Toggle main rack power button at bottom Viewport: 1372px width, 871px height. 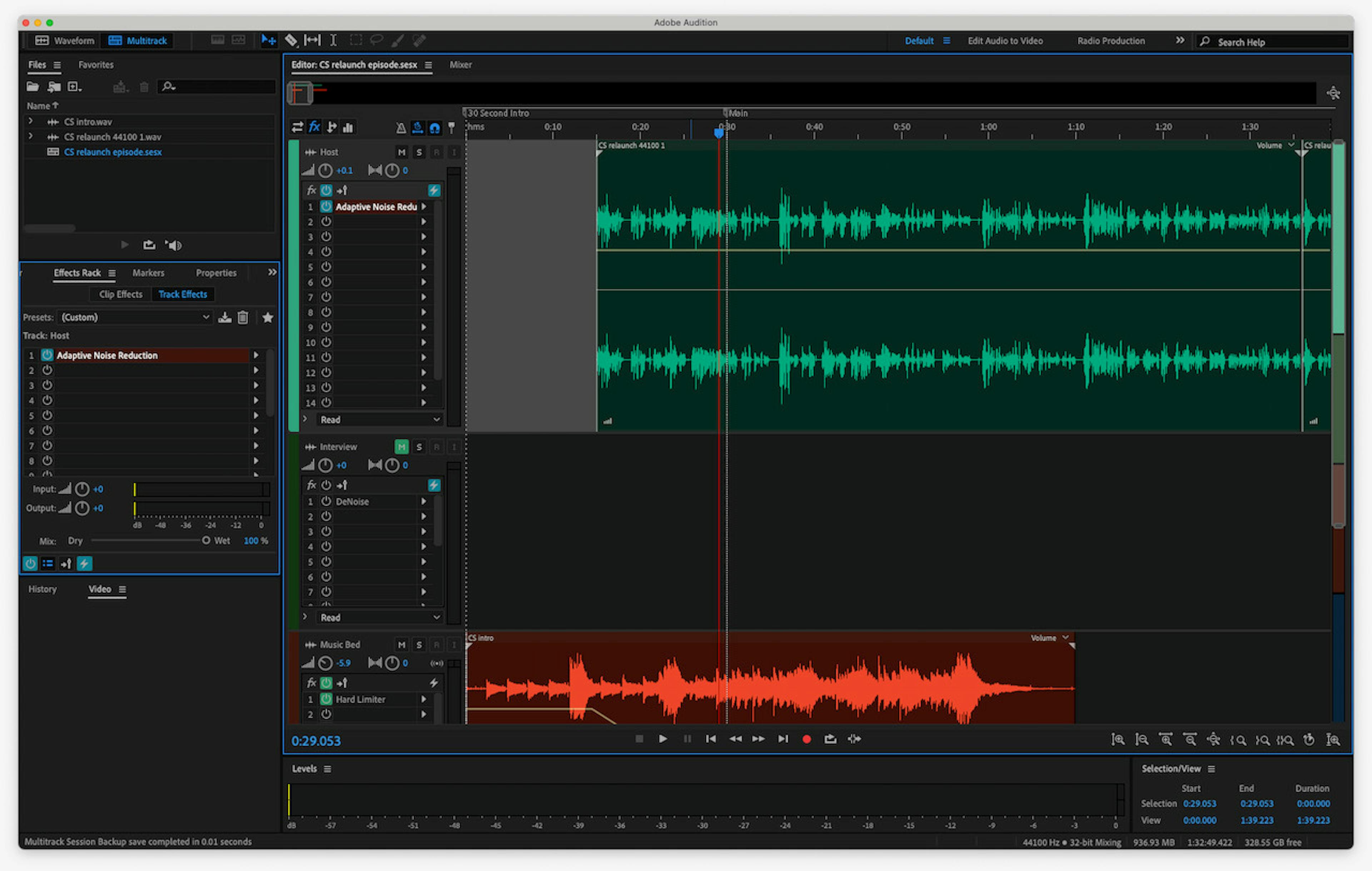coord(30,564)
